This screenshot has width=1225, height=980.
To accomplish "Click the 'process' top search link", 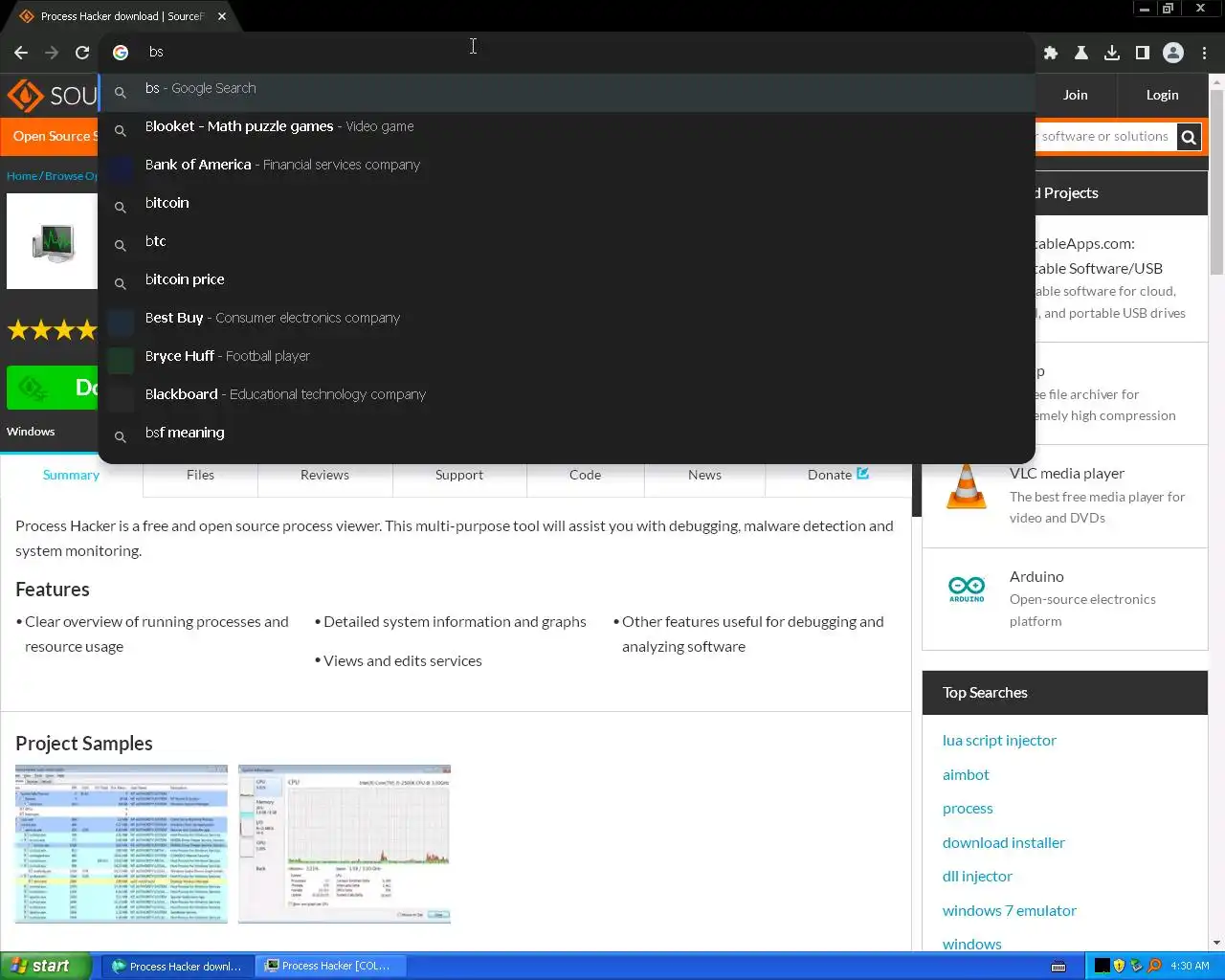I will tap(968, 809).
